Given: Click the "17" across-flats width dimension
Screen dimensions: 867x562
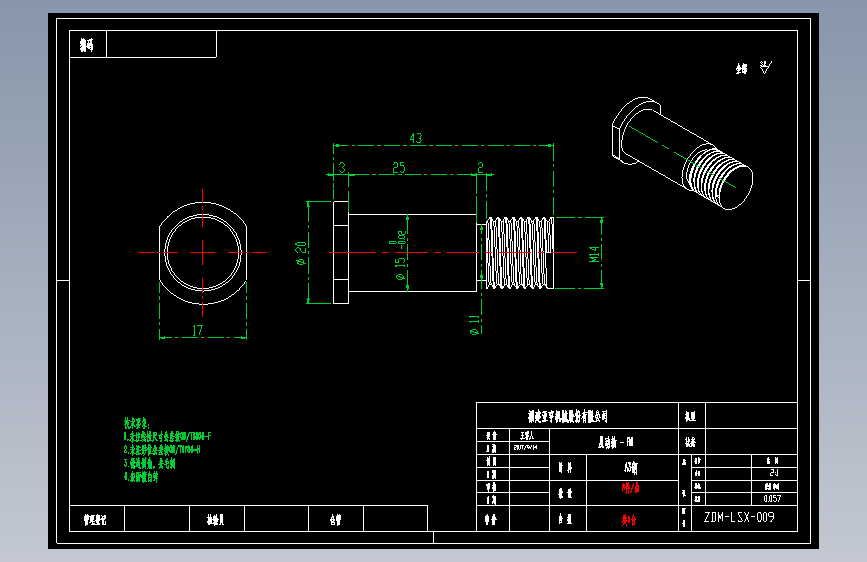Looking at the screenshot, I should point(197,330).
